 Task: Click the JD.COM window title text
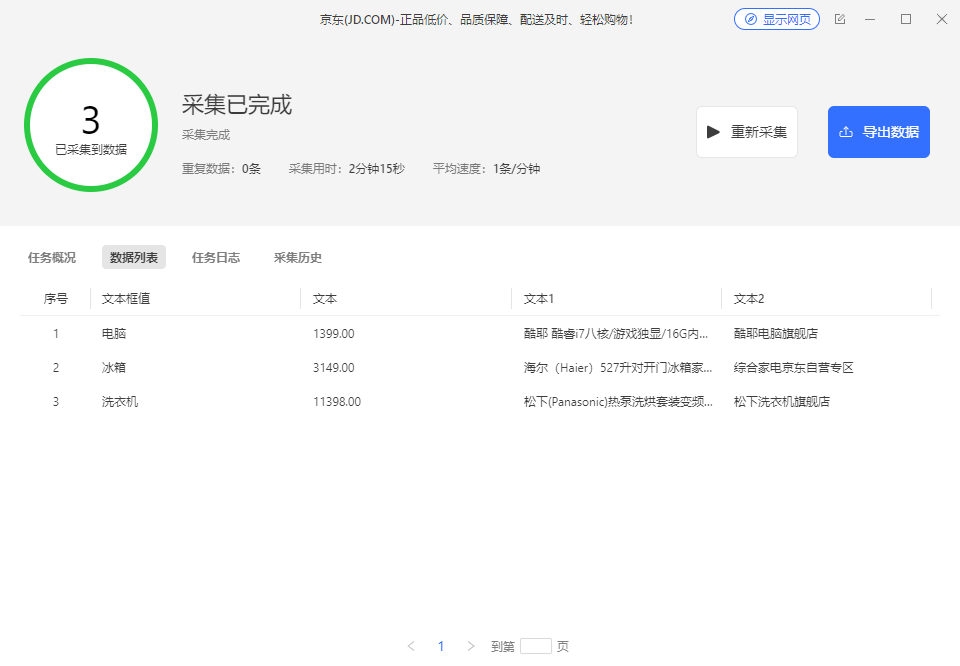click(x=476, y=20)
